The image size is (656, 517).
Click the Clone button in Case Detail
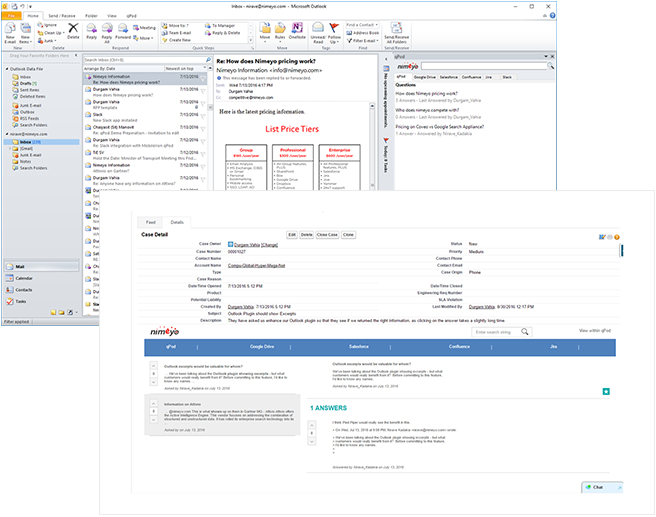tap(348, 235)
